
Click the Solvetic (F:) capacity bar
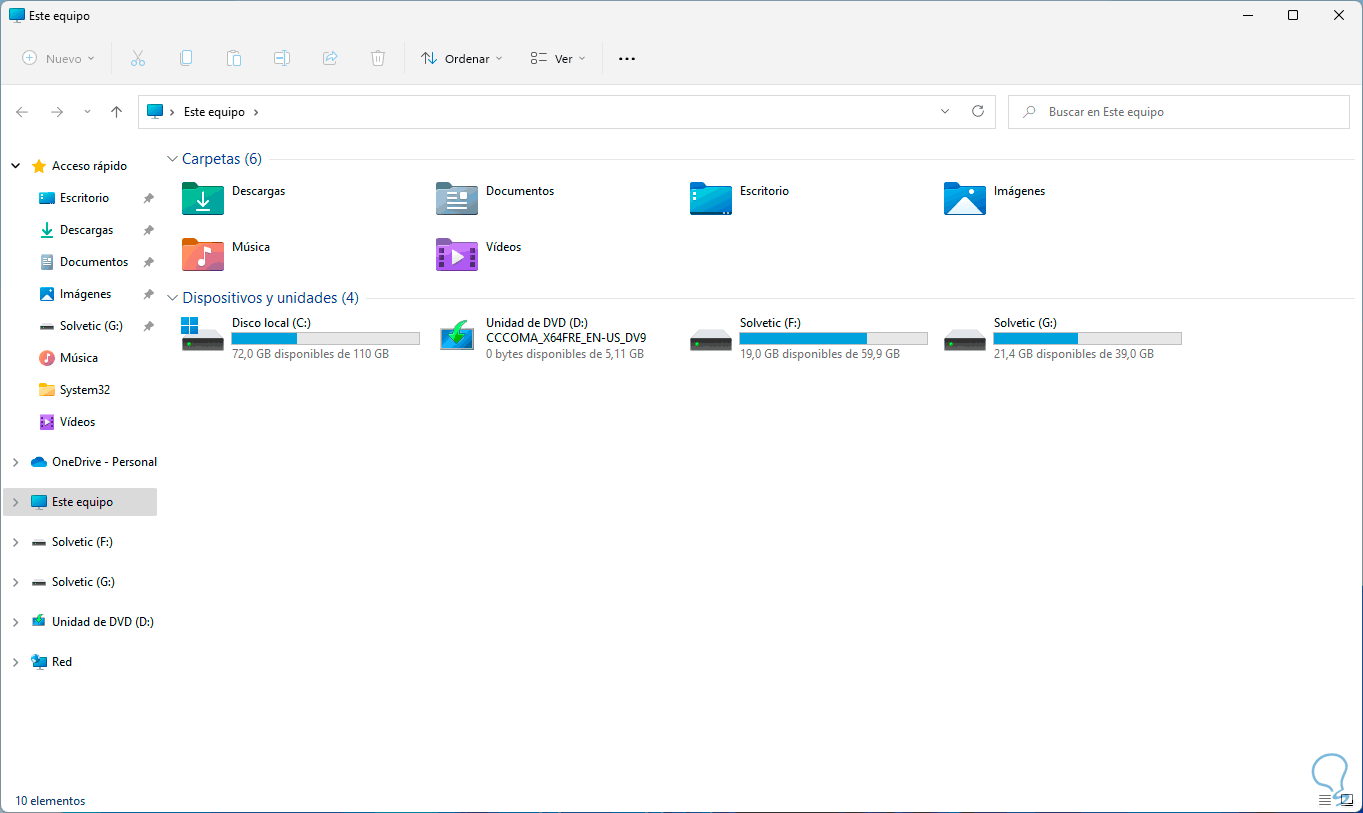pyautogui.click(x=834, y=338)
